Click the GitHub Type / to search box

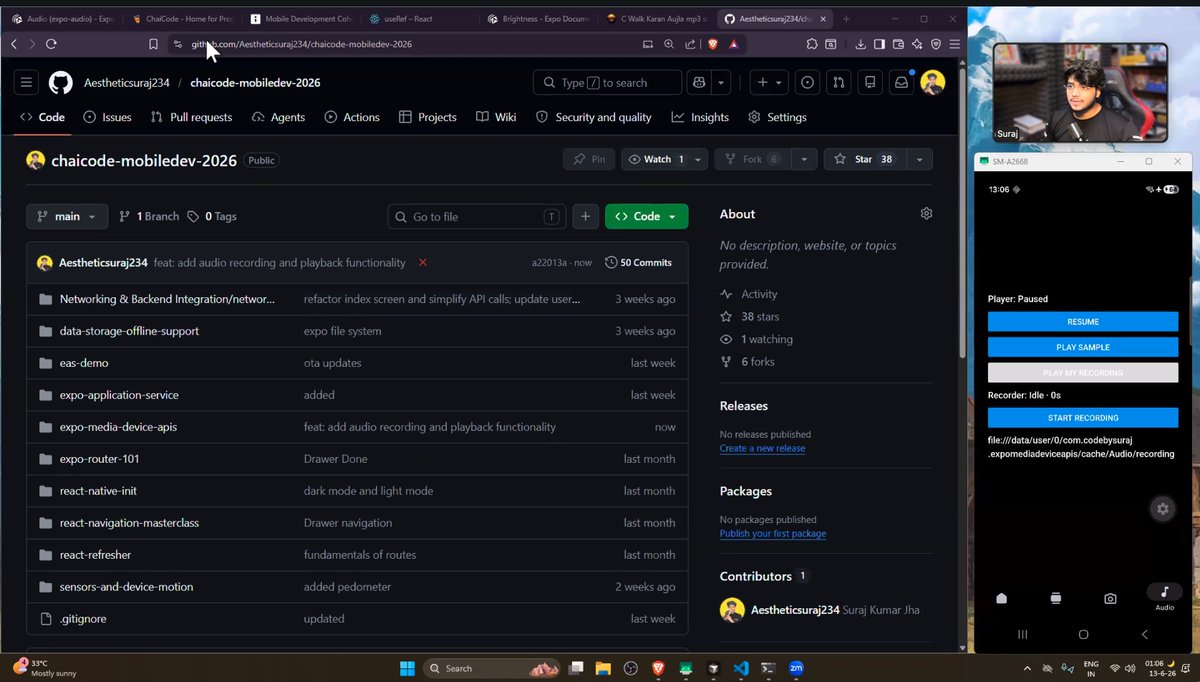(x=607, y=83)
